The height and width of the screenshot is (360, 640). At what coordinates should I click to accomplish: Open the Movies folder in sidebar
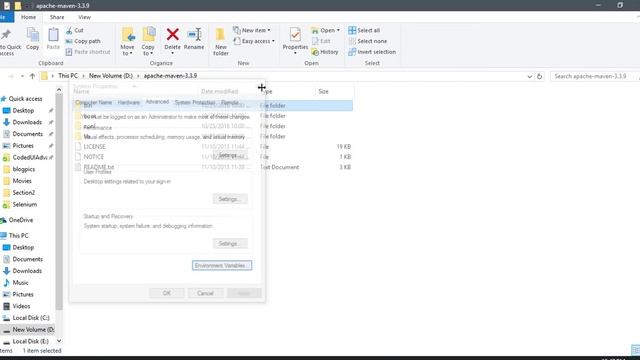pyautogui.click(x=22, y=181)
